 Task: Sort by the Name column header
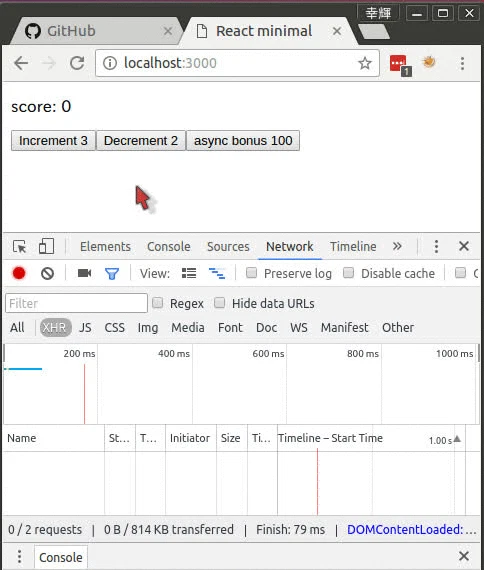(x=54, y=438)
